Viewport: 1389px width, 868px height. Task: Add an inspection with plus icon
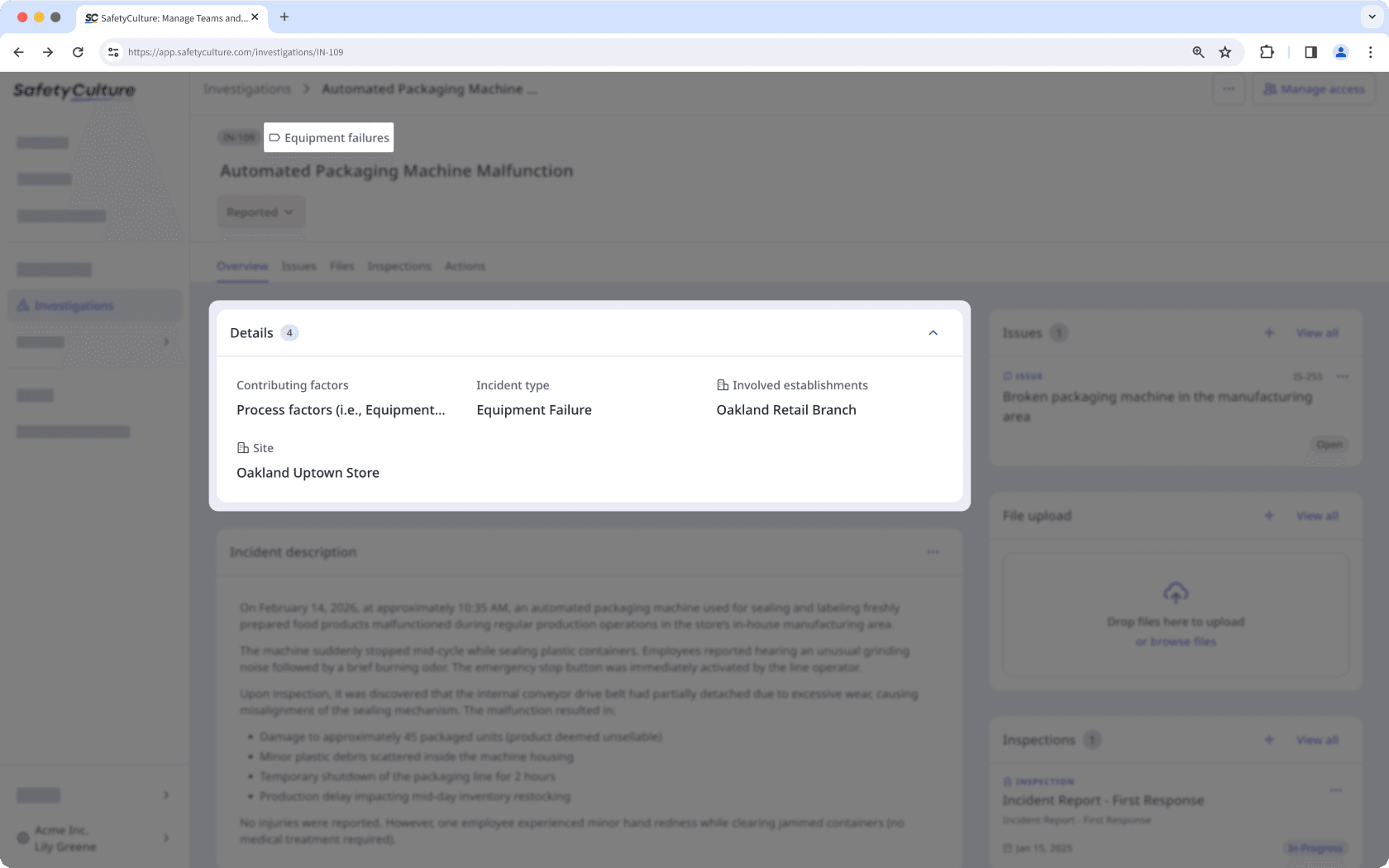[x=1269, y=740]
